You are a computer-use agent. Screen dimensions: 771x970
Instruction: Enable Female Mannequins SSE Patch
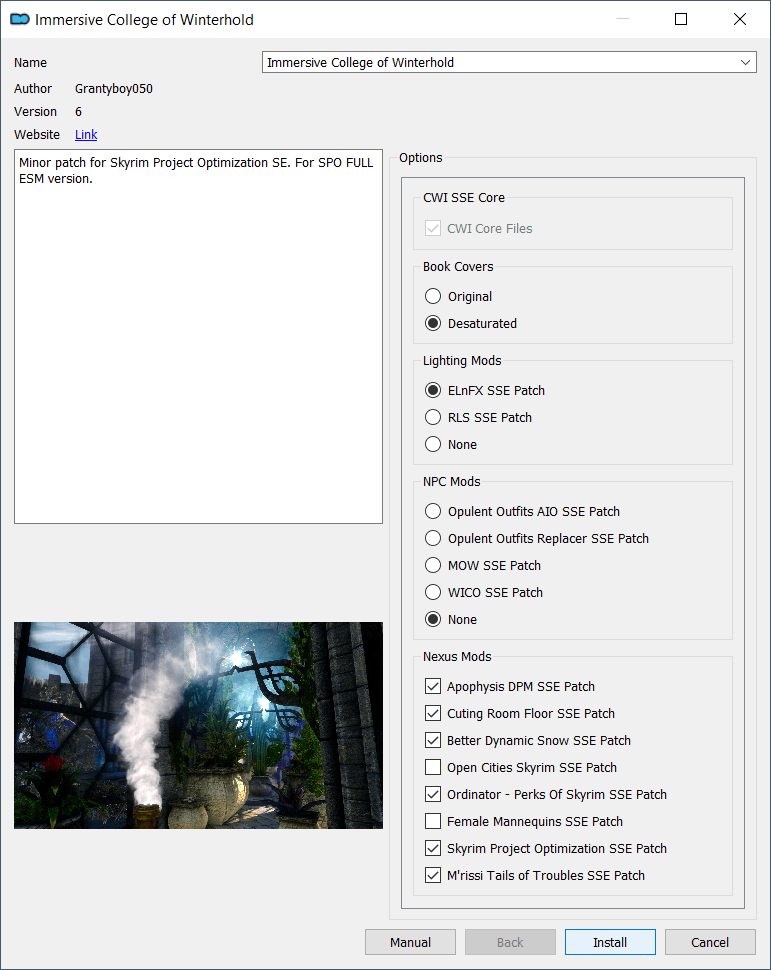coord(433,822)
